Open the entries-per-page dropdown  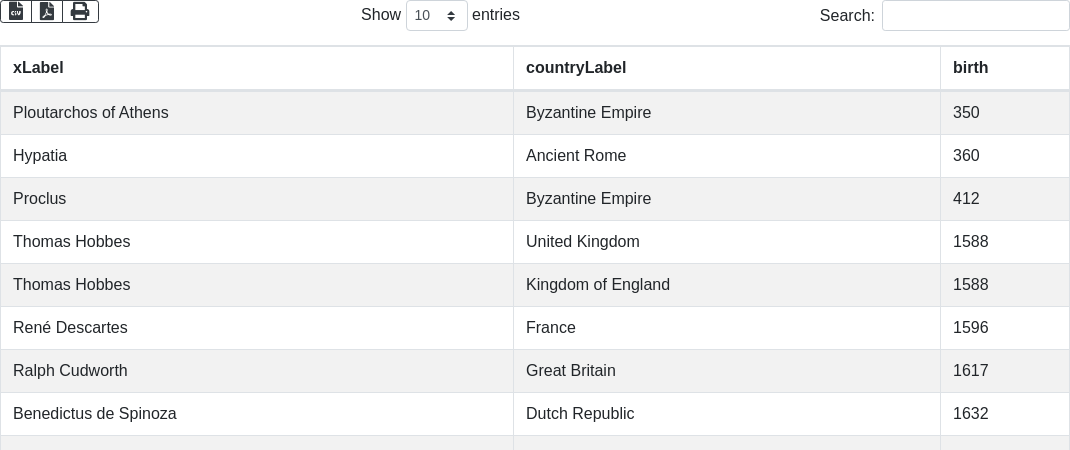436,16
